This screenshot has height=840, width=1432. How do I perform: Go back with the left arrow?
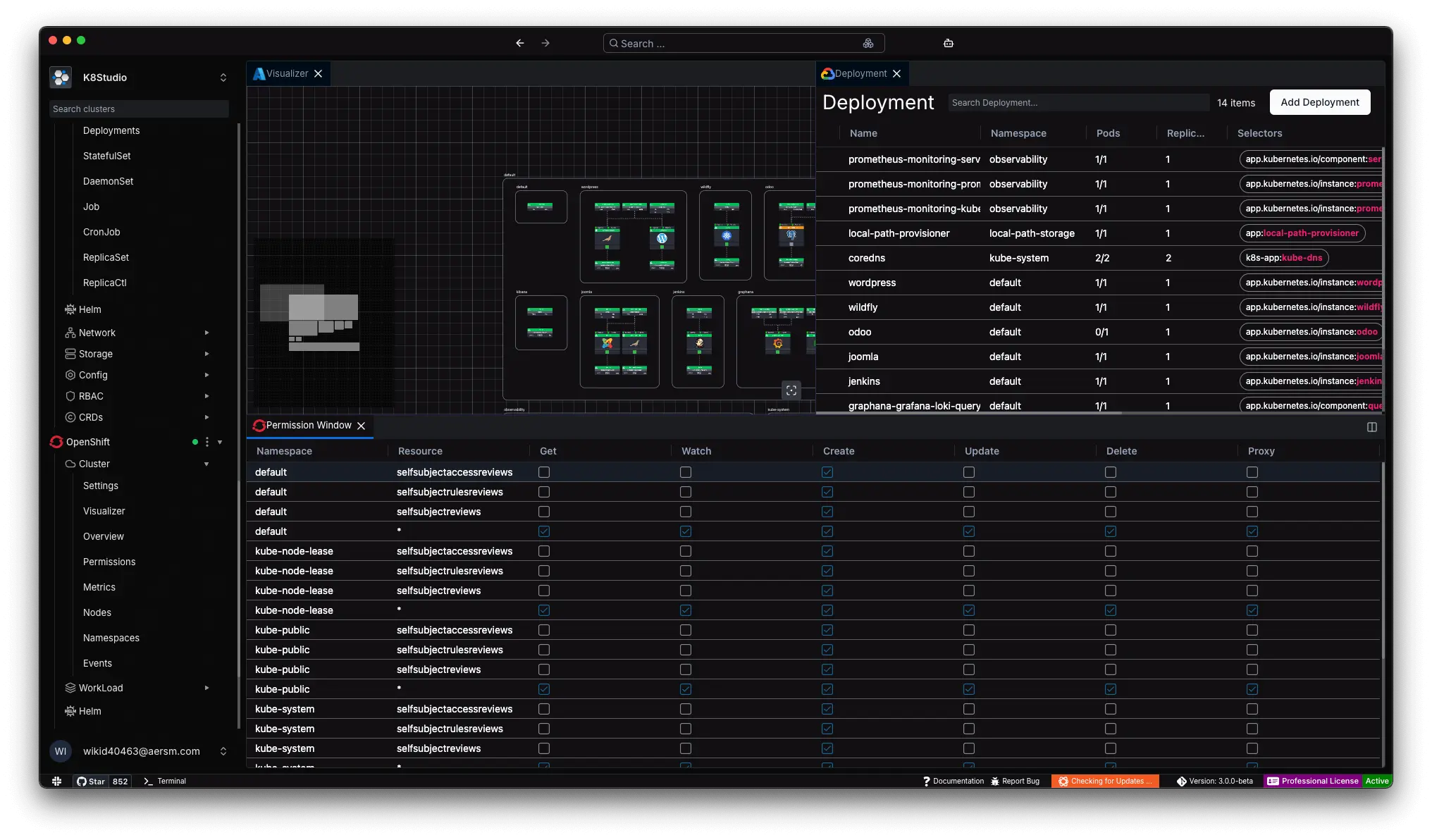(x=520, y=43)
